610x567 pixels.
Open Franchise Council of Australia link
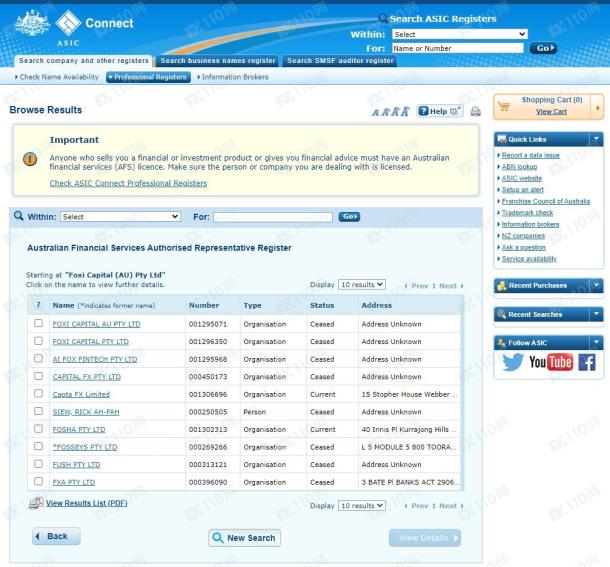click(546, 201)
